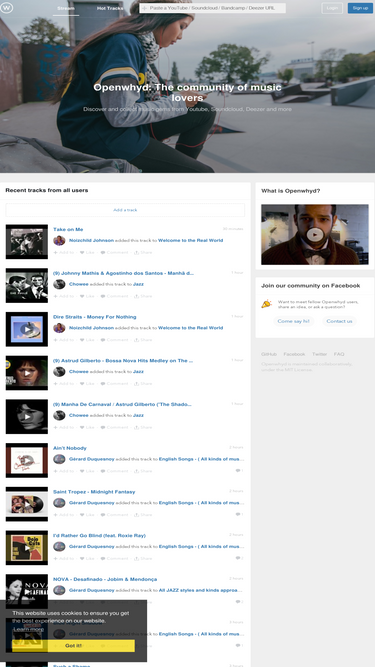
Task: Share Astrud Gilberto Bossa Nova Hits track
Action: pos(143,384)
